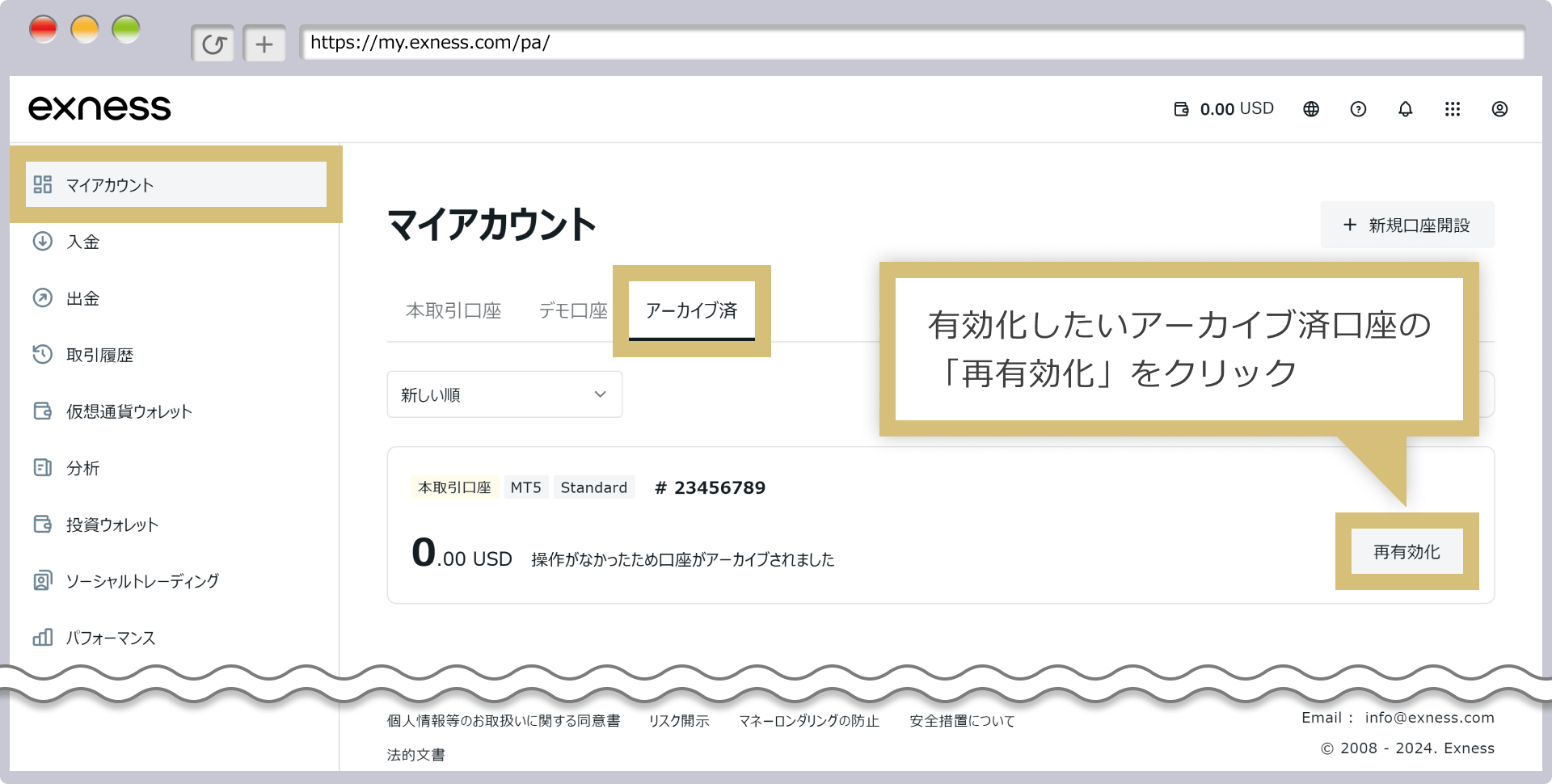Click the 新規口座開設 button
This screenshot has height=784, width=1552.
tap(1407, 225)
